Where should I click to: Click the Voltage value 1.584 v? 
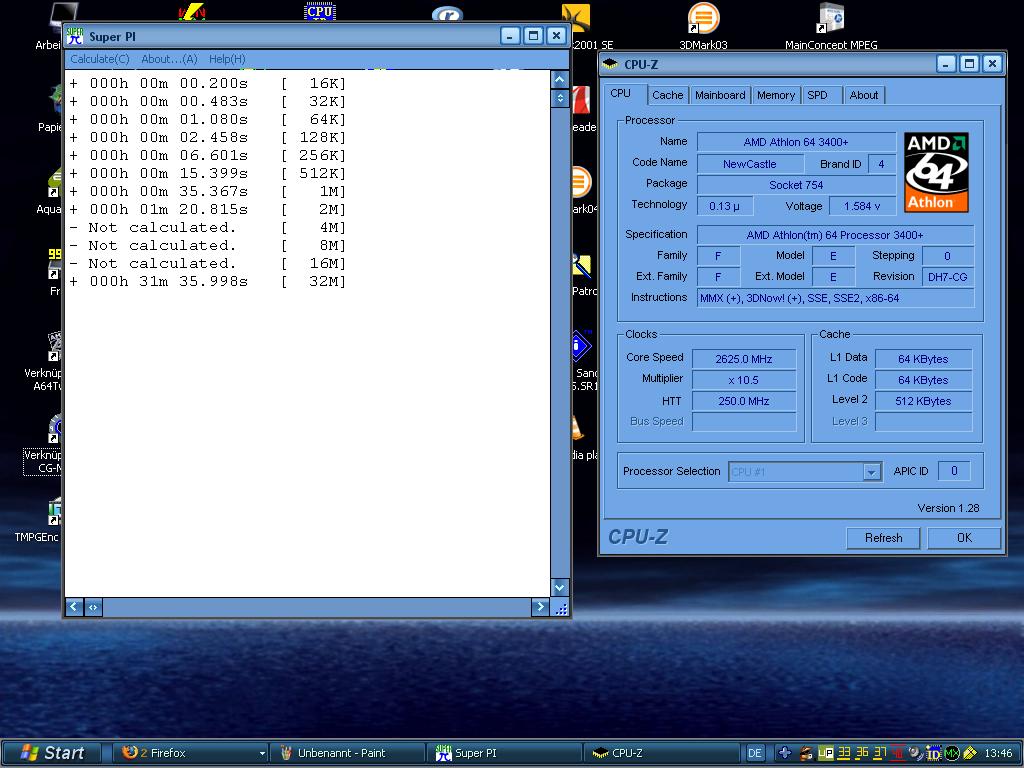(862, 206)
